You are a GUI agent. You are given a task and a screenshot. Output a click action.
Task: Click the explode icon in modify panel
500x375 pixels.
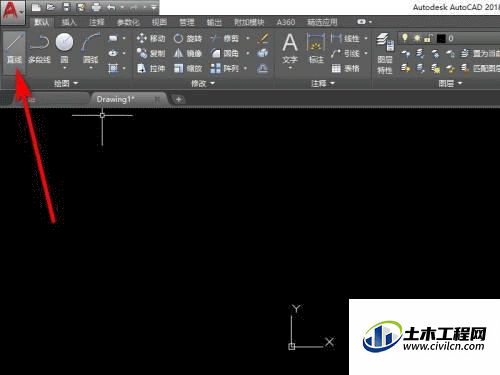(263, 53)
